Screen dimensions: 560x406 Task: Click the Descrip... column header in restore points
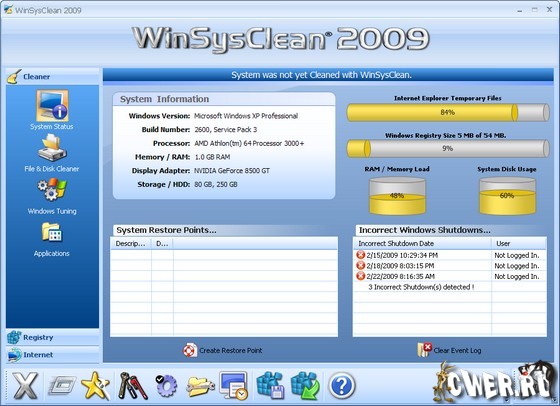[131, 244]
